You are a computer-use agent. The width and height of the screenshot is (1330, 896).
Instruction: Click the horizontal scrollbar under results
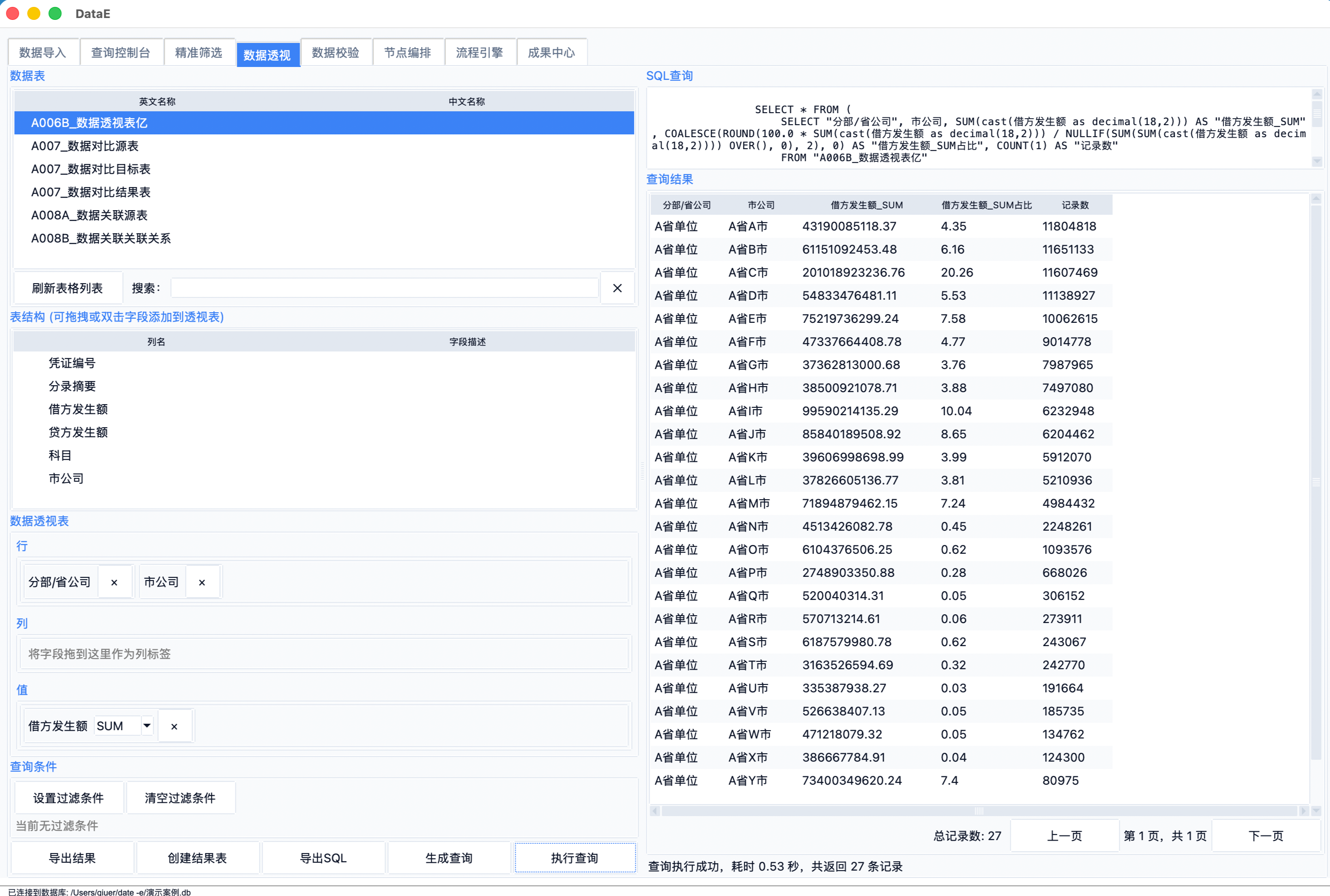(979, 811)
